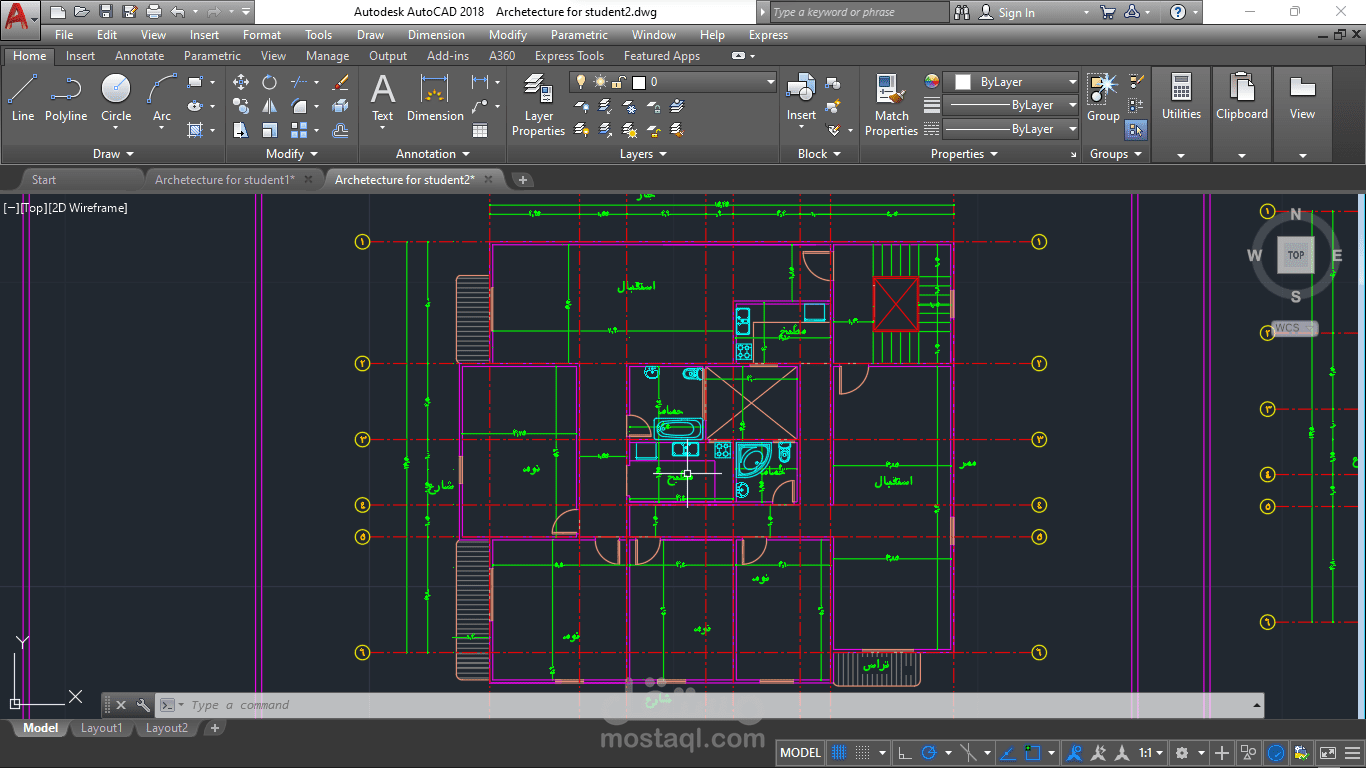Image resolution: width=1366 pixels, height=768 pixels.
Task: Click the Insert block icon
Action: [801, 98]
